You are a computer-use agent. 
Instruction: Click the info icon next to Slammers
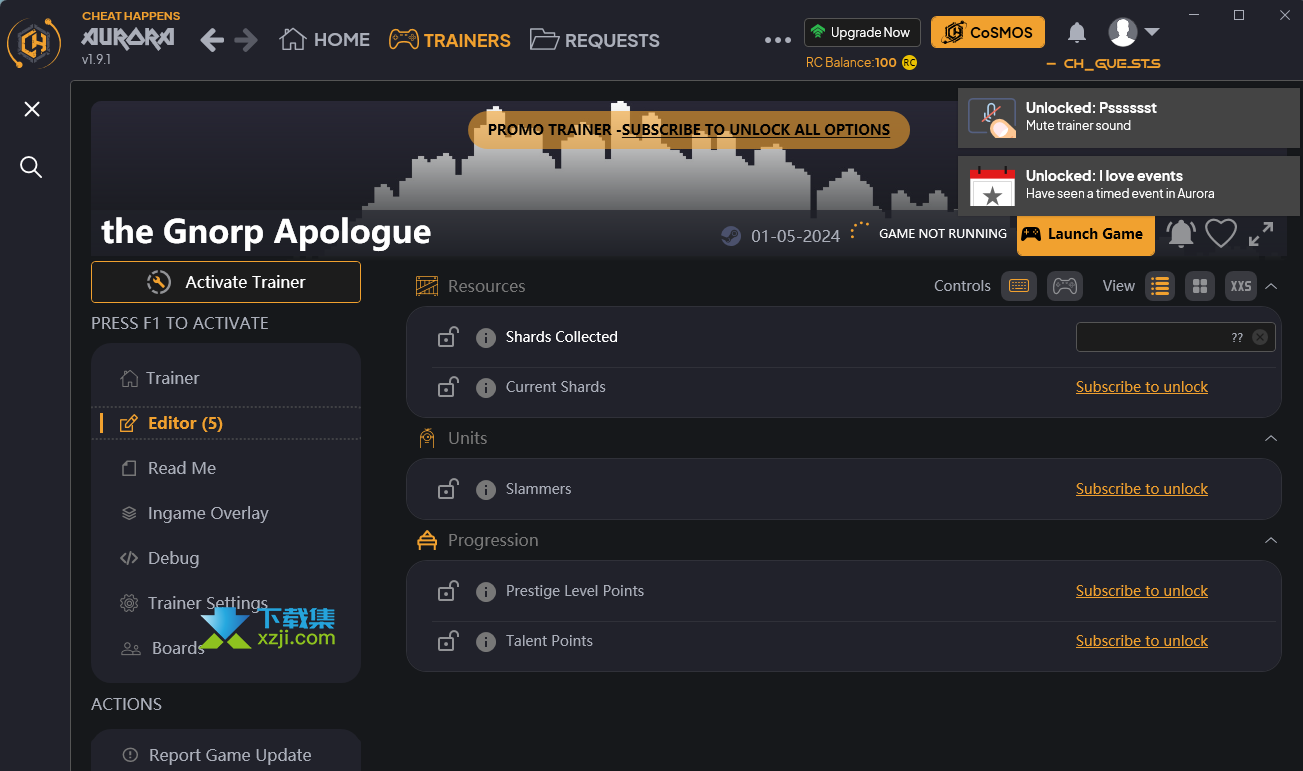(x=486, y=489)
